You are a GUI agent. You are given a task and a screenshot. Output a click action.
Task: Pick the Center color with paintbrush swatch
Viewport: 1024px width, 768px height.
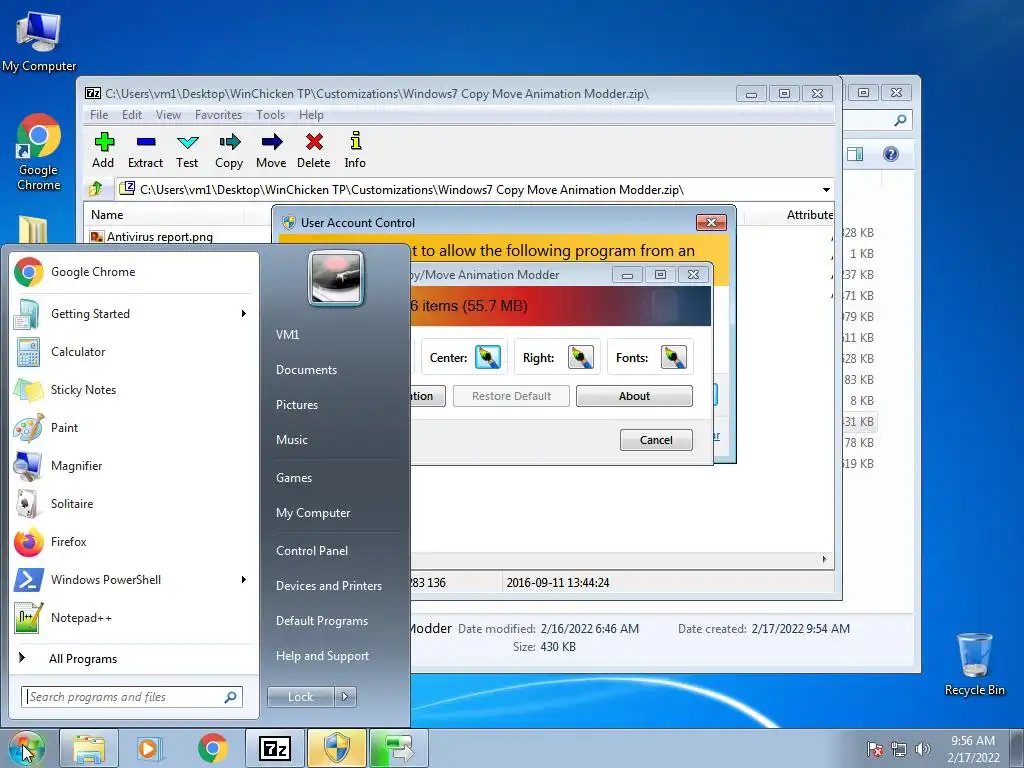[x=487, y=357]
